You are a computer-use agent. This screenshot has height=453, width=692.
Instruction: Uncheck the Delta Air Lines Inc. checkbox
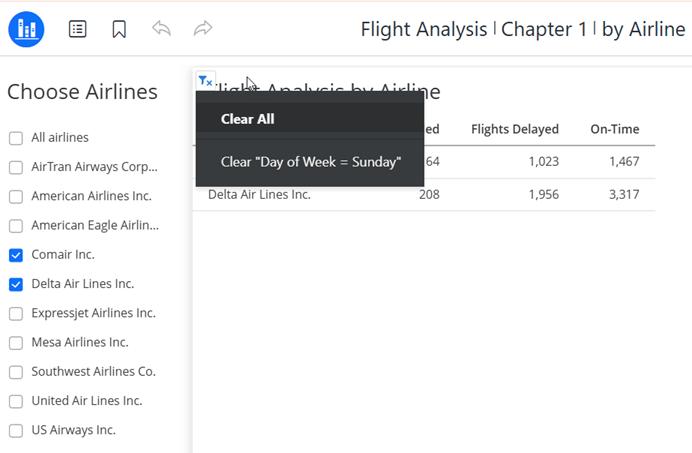pos(16,284)
